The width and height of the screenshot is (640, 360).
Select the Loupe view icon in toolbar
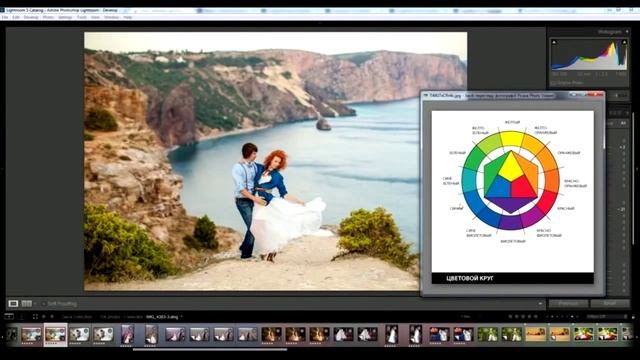13,304
